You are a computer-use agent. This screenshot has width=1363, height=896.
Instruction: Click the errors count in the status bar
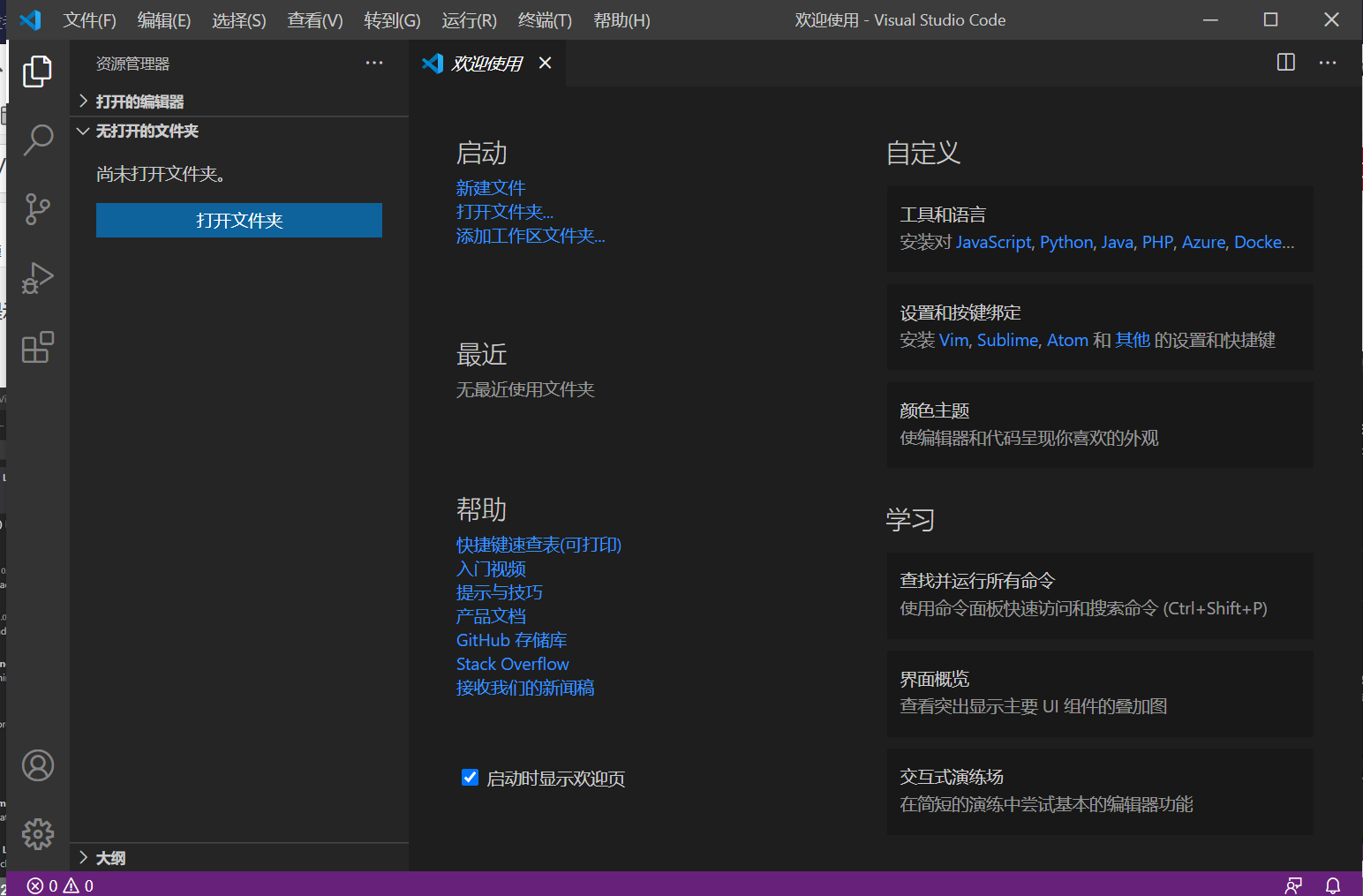(42, 885)
